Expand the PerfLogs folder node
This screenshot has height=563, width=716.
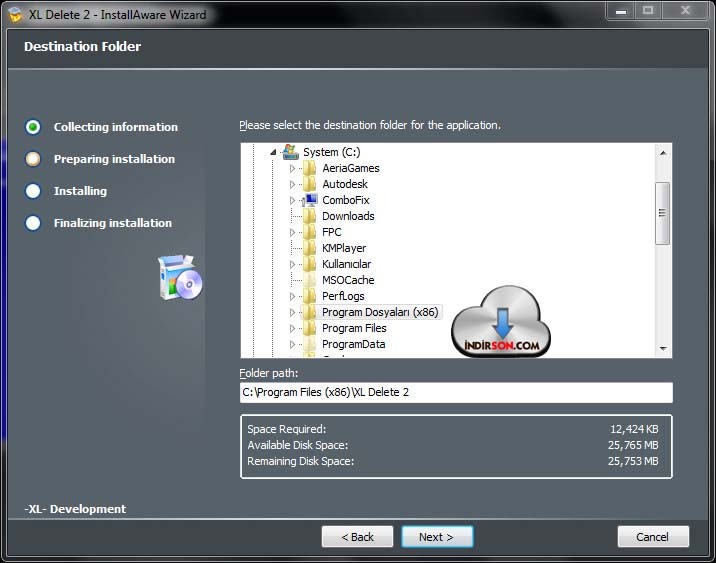[292, 296]
